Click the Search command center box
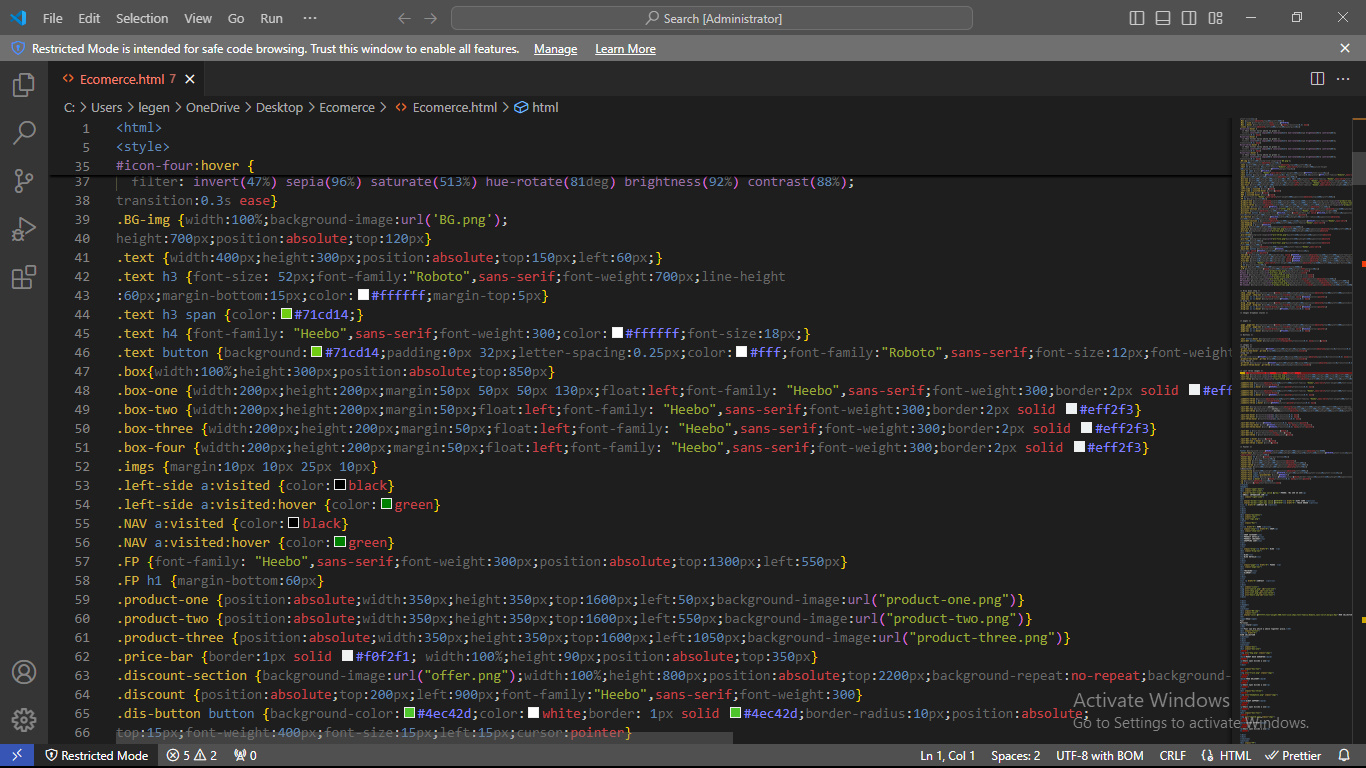The image size is (1366, 768). pos(711,18)
